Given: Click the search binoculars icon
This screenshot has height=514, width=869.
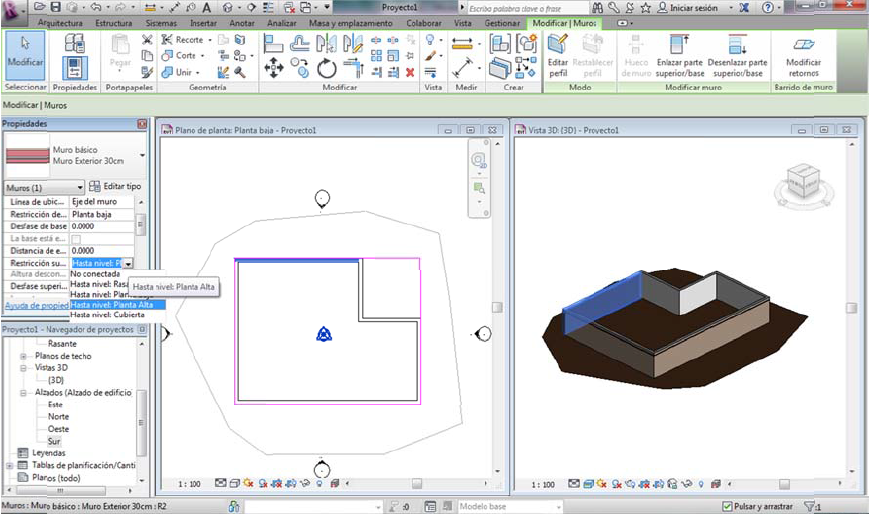Looking at the screenshot, I should [x=597, y=8].
